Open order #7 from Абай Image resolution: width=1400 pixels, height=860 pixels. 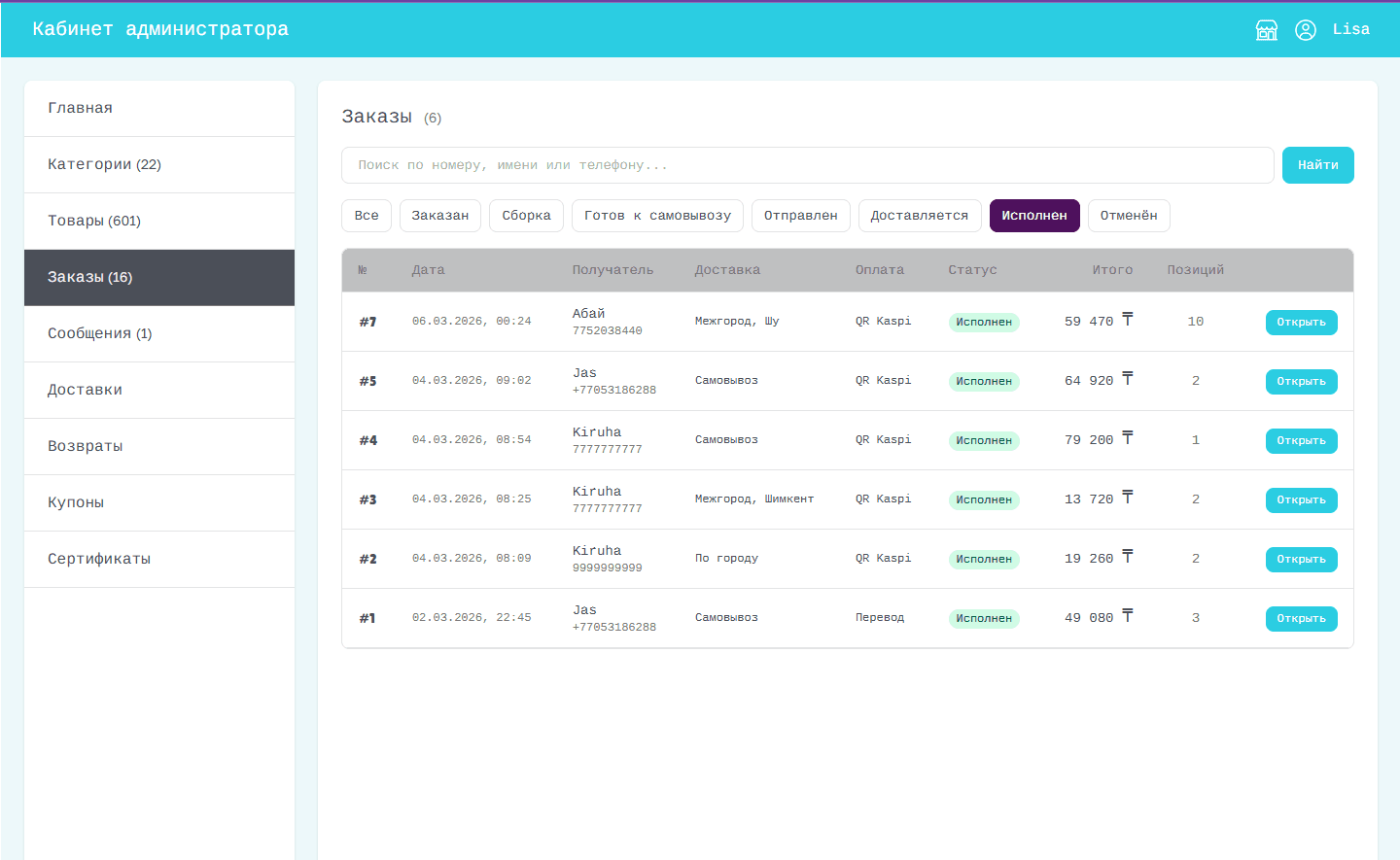1301,323
